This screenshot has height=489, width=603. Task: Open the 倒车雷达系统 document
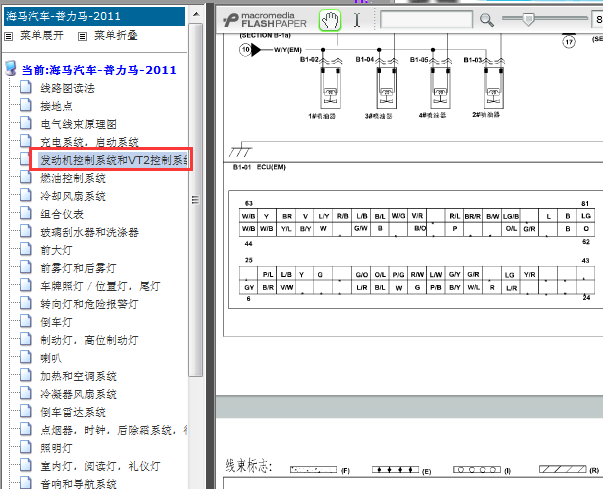point(73,412)
